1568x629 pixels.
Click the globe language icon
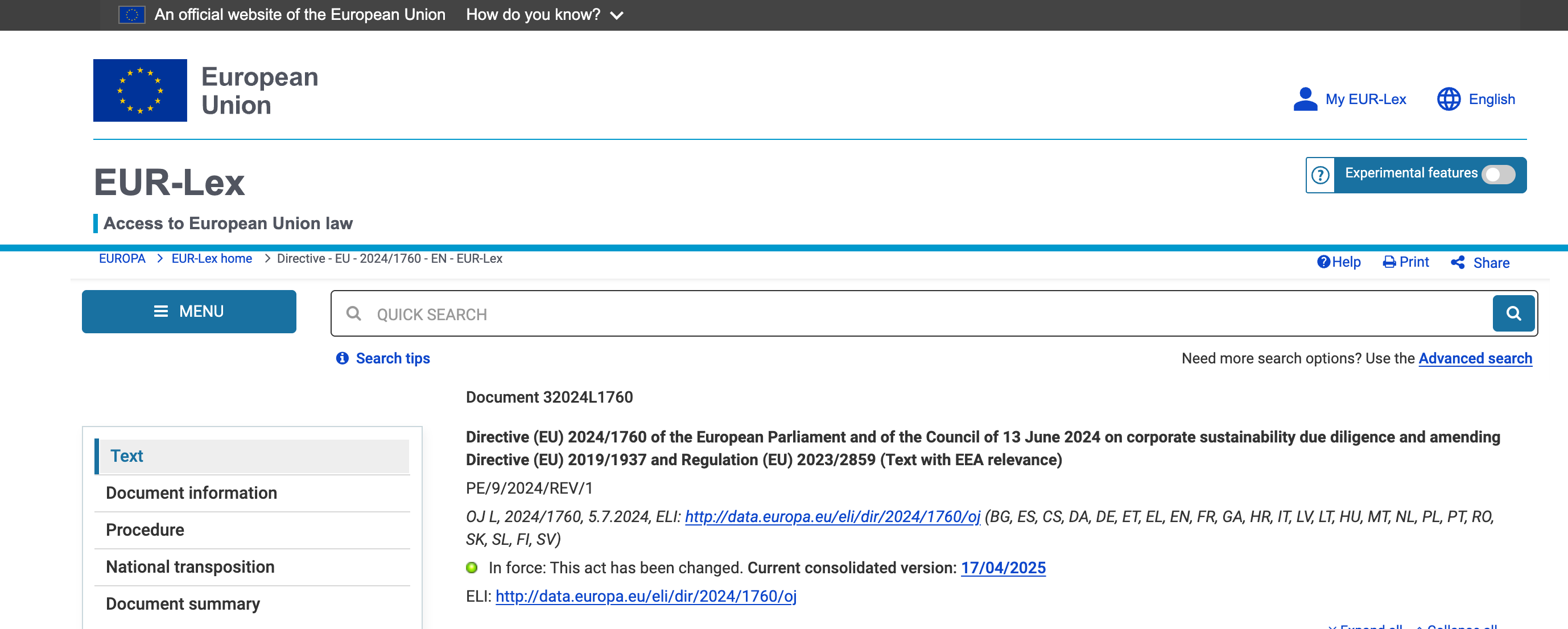point(1448,99)
